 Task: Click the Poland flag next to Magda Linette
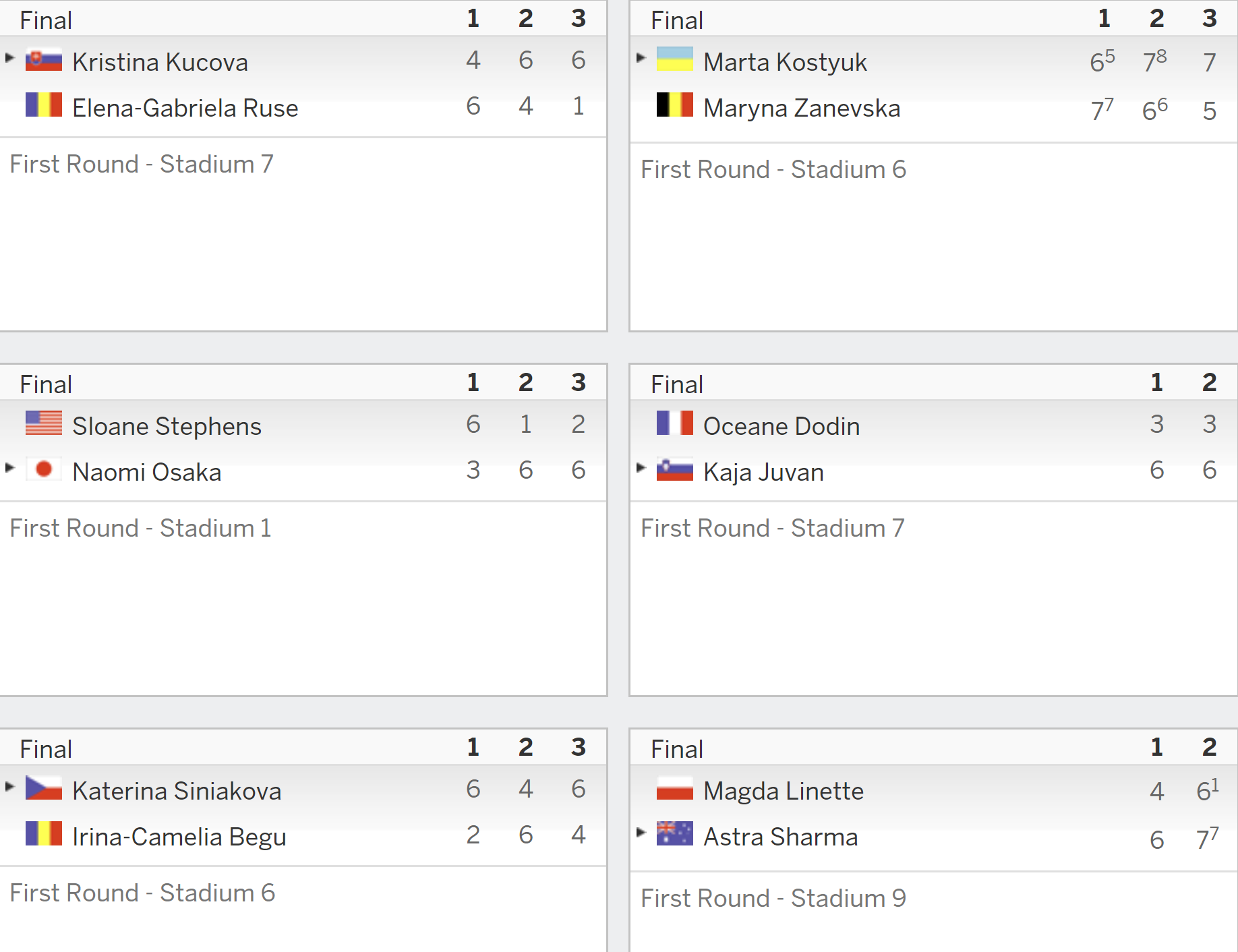(675, 788)
